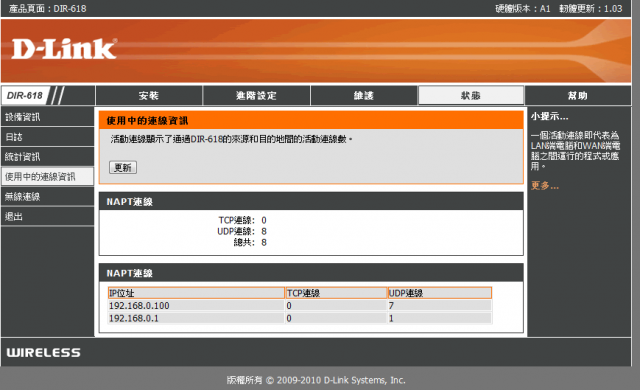Open the 安裝 setup tab
This screenshot has width=640, height=390.
149,95
